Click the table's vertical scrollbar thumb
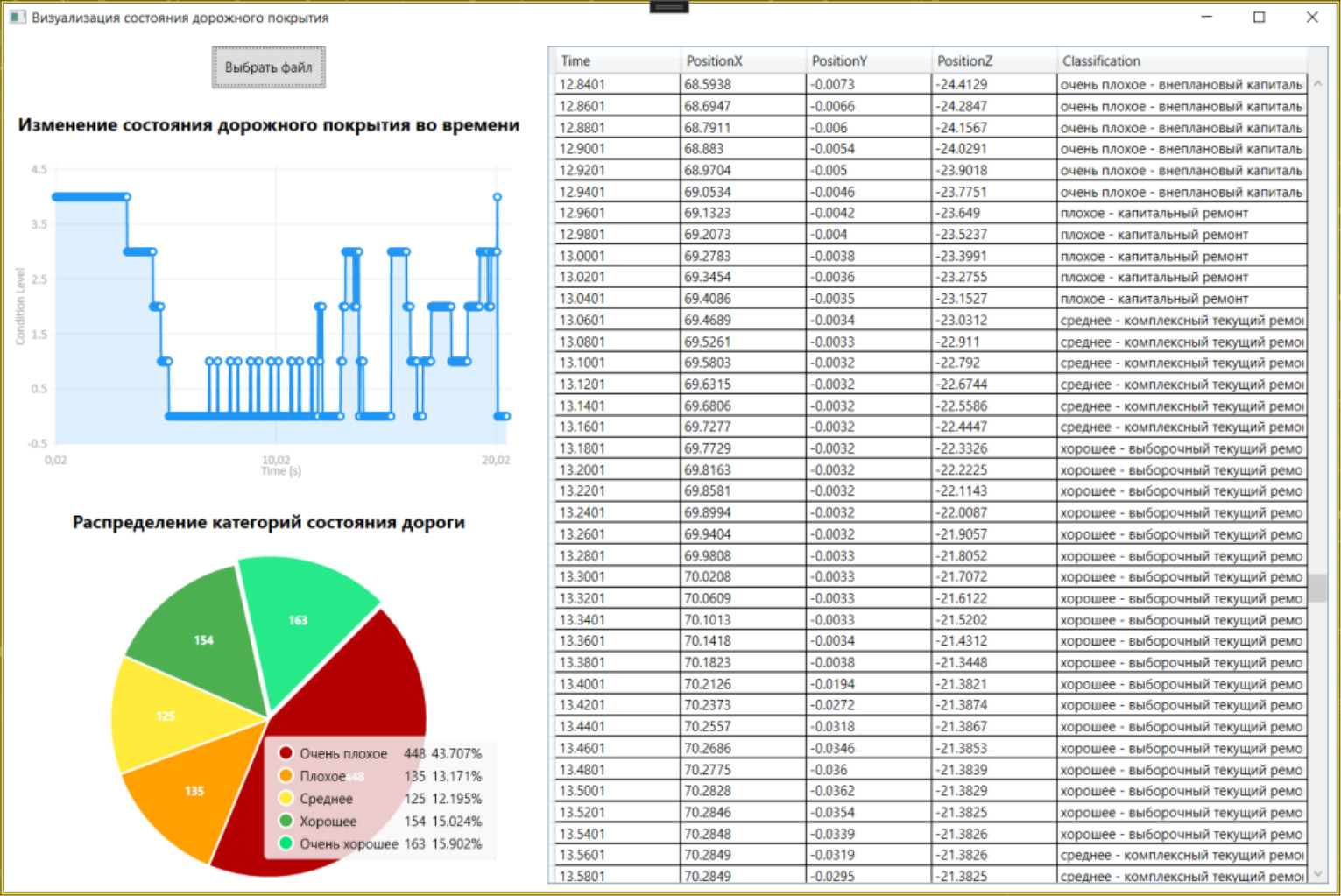The image size is (1341, 896). [x=1317, y=588]
